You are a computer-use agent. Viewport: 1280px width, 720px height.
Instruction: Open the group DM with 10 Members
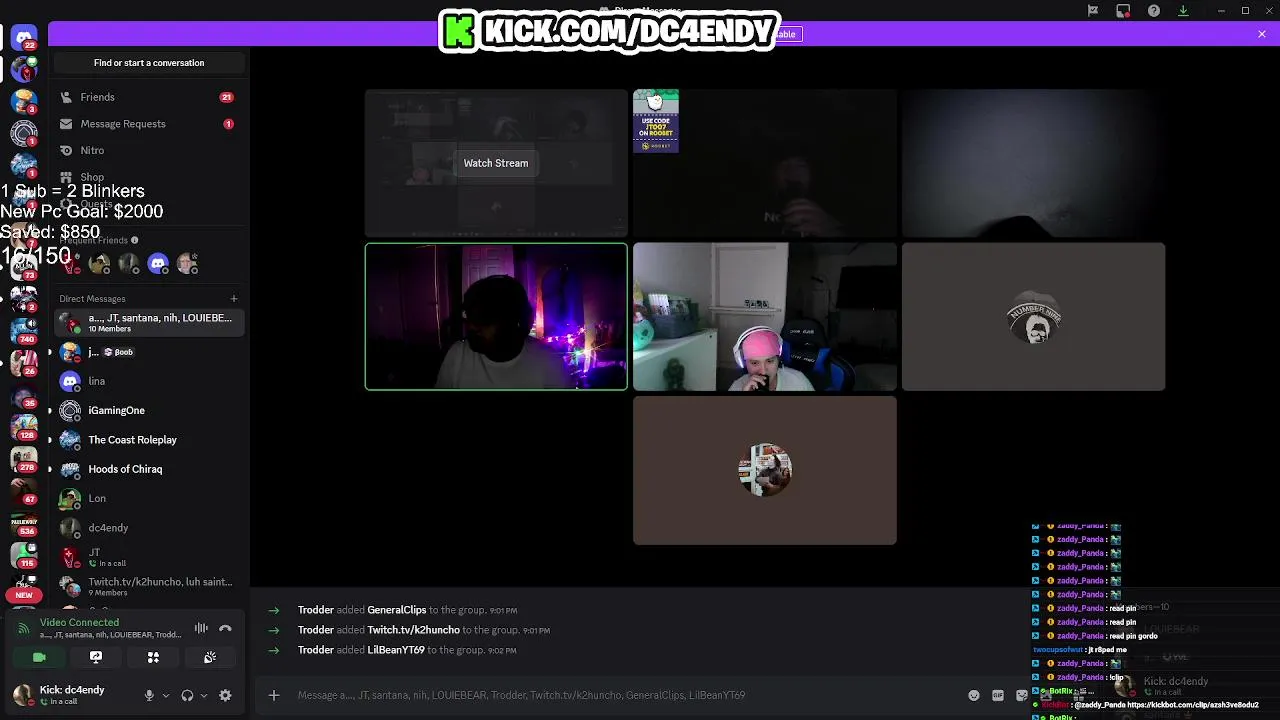[148, 322]
